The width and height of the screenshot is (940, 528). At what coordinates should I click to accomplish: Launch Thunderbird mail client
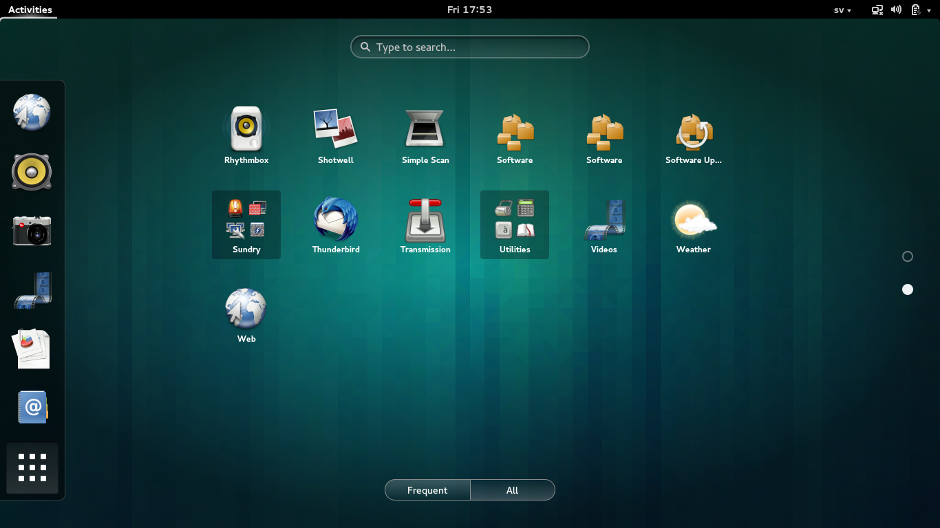coord(335,225)
